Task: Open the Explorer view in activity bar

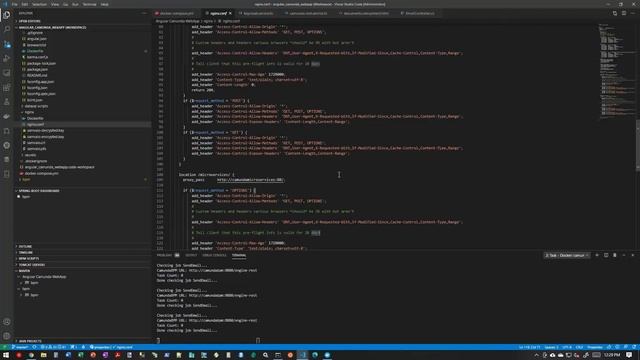Action: pyautogui.click(x=7, y=15)
